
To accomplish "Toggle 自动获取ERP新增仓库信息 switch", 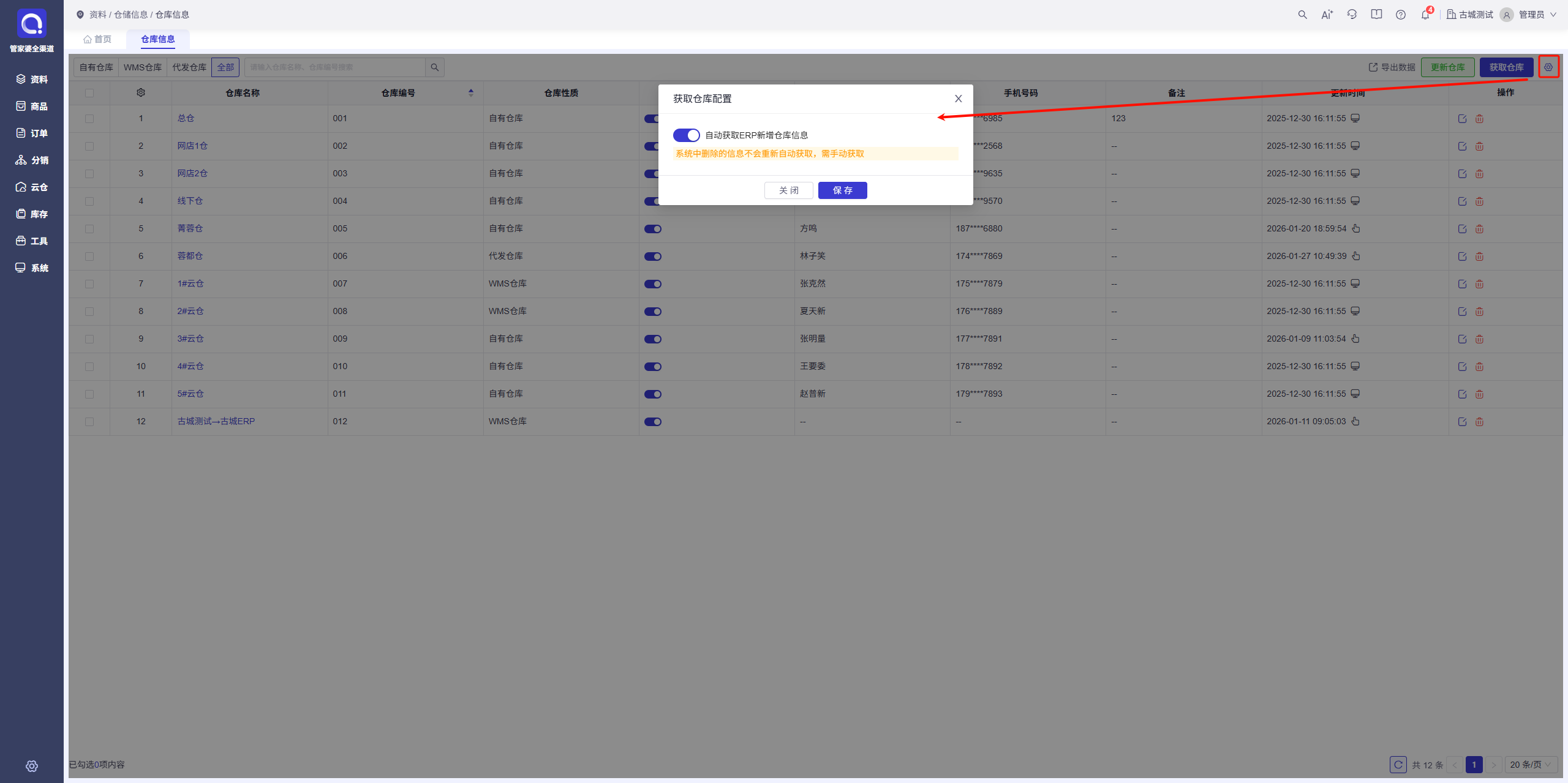I will 686,135.
